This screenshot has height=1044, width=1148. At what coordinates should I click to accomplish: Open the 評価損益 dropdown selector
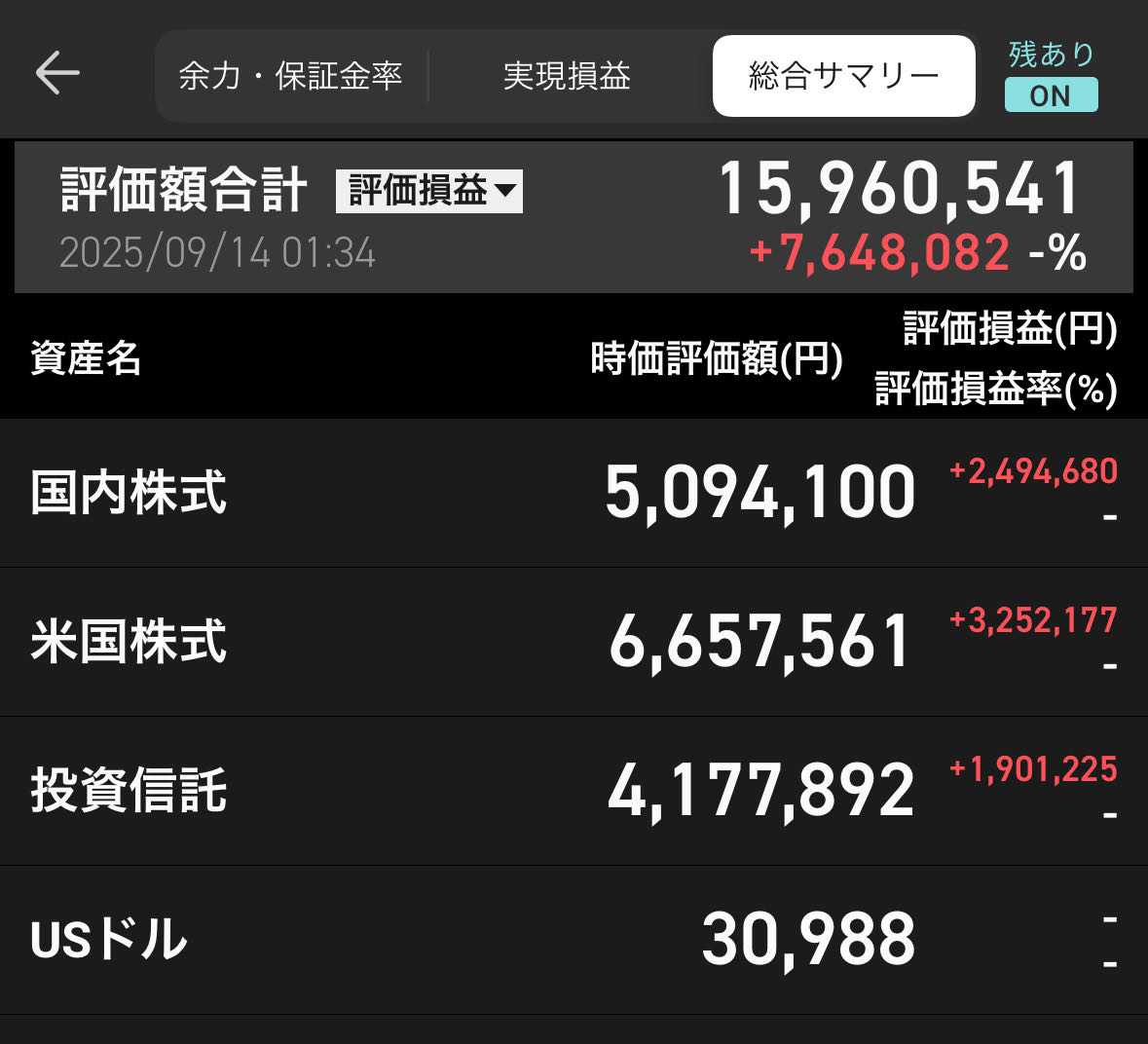tap(429, 191)
